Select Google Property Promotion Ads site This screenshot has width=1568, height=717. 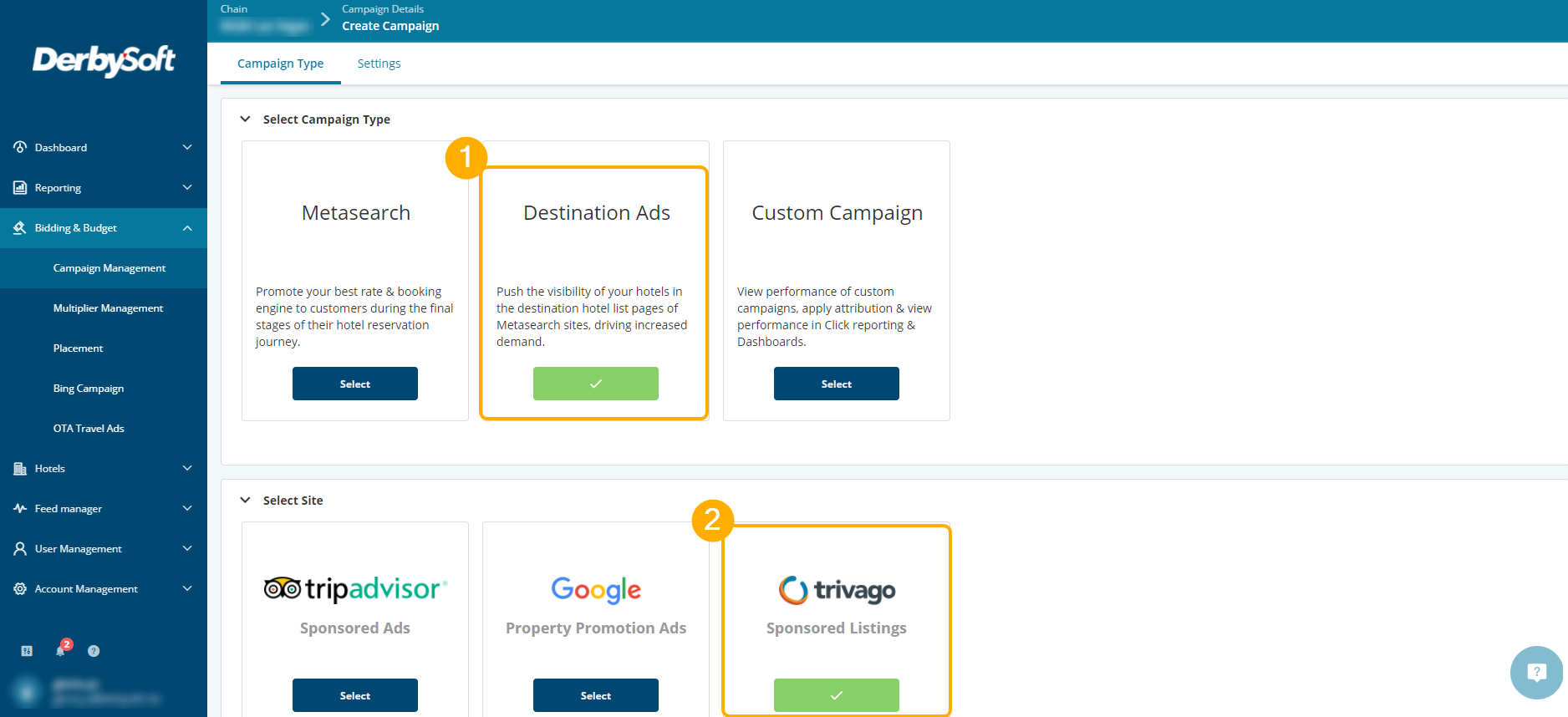click(596, 695)
